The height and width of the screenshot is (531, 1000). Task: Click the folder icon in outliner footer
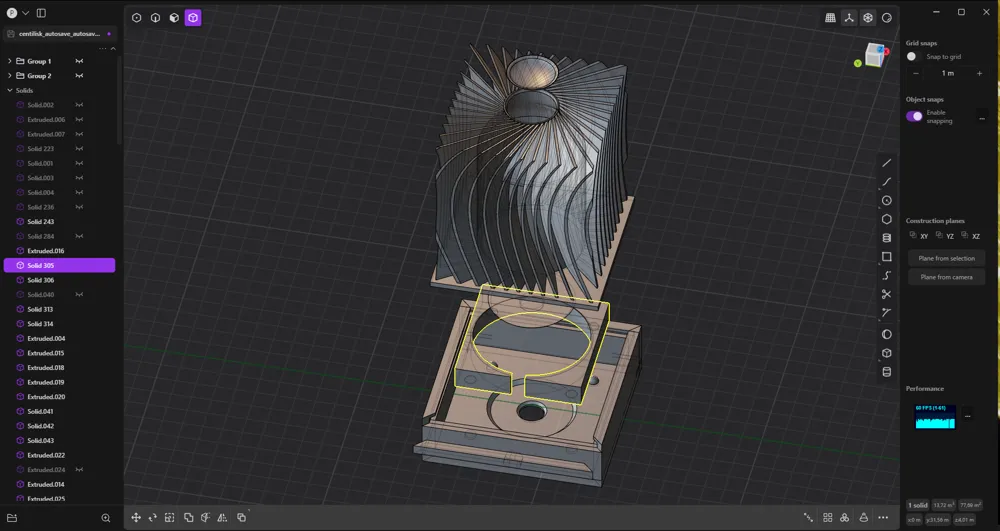click(x=12, y=518)
